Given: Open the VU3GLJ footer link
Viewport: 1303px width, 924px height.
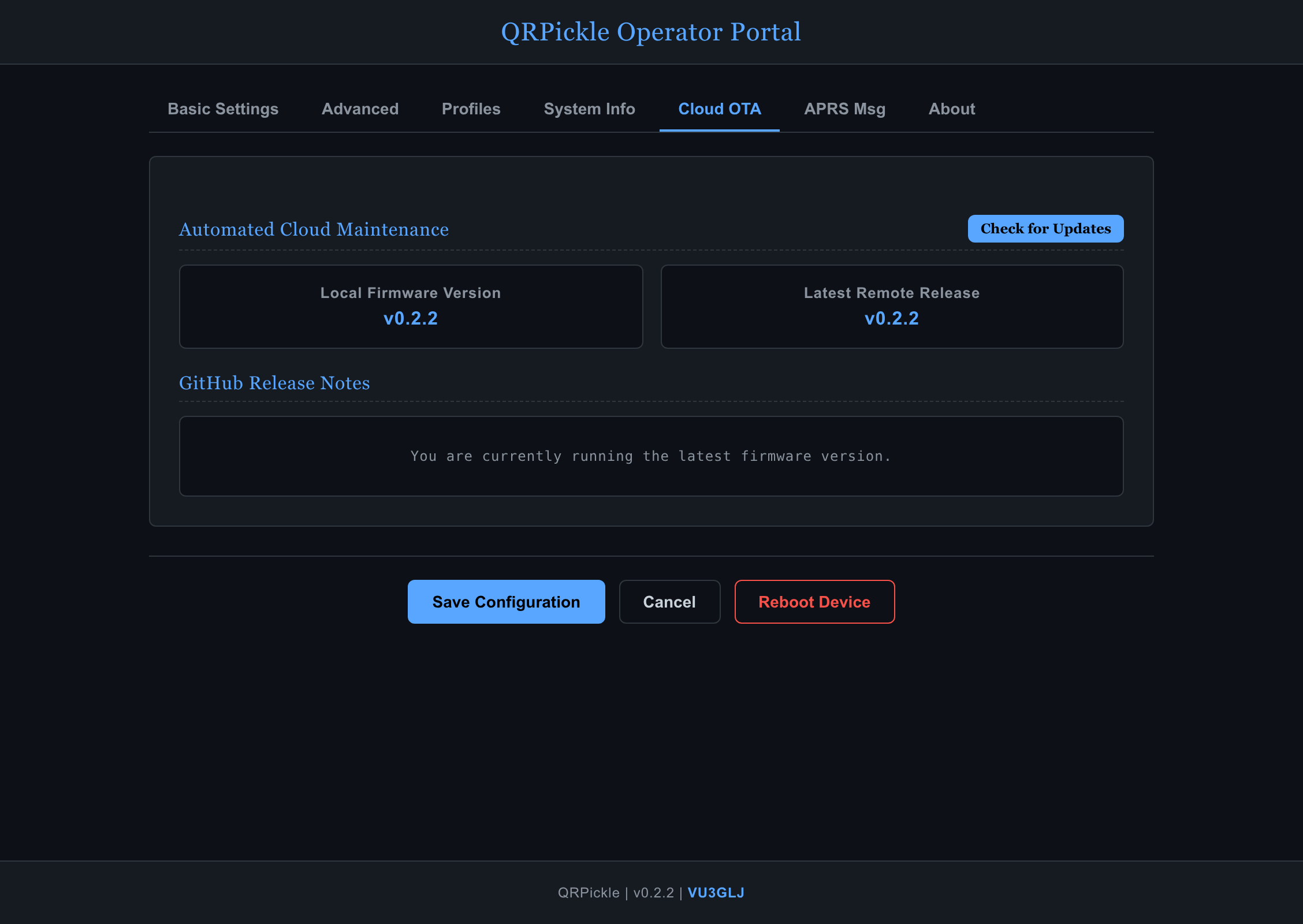Looking at the screenshot, I should tap(716, 893).
